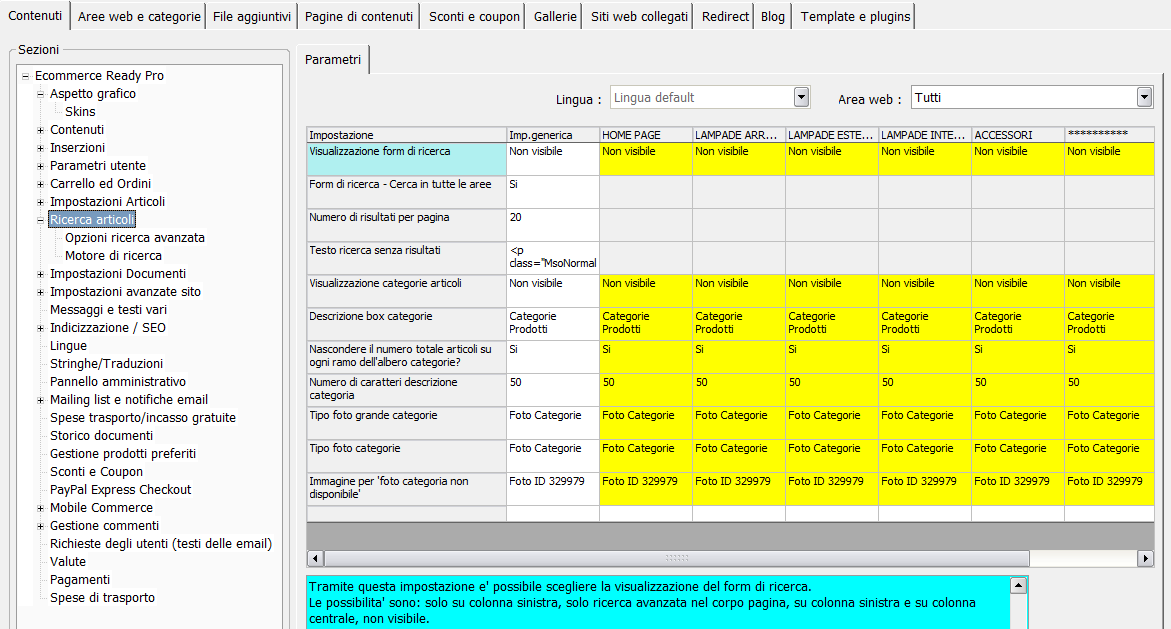Collapse the Ecommerce Ready Pro root node
Viewport: 1171px width, 629px height.
[25, 75]
